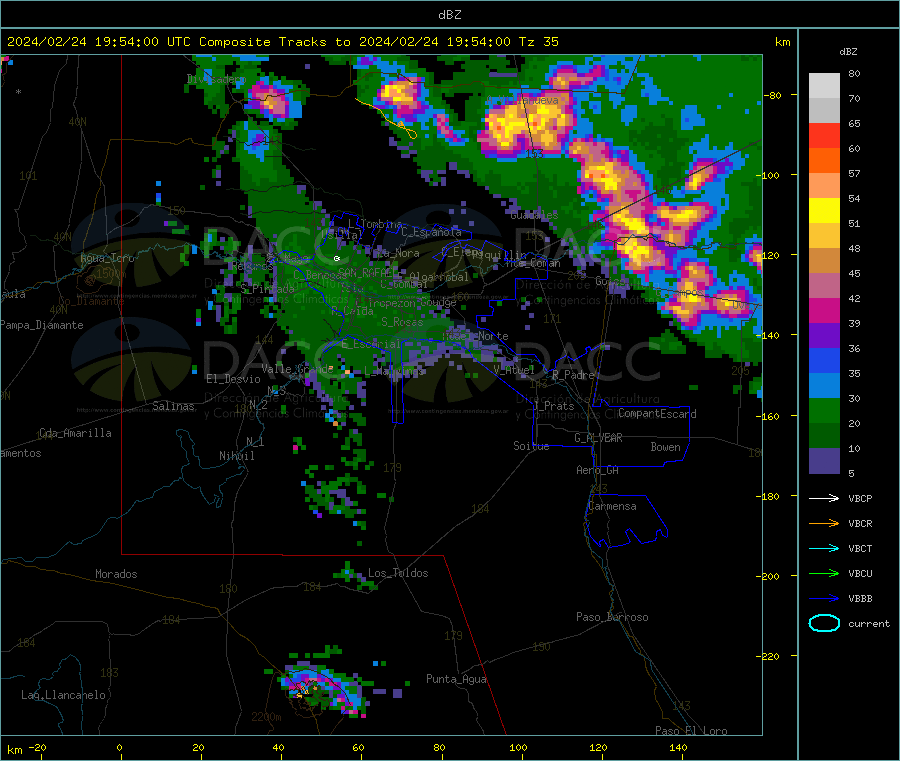Click the El_Desvio map label
Image resolution: width=900 pixels, height=761 pixels.
coord(233,379)
